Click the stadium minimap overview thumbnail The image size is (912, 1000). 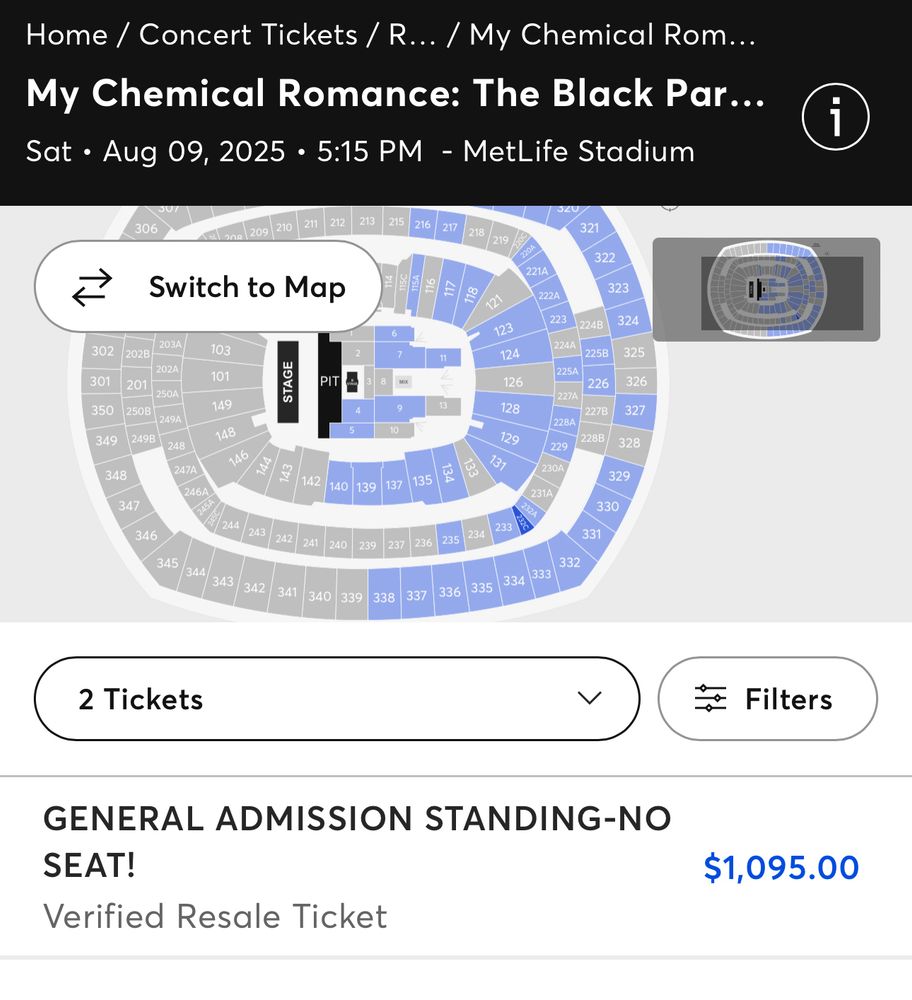pos(766,290)
